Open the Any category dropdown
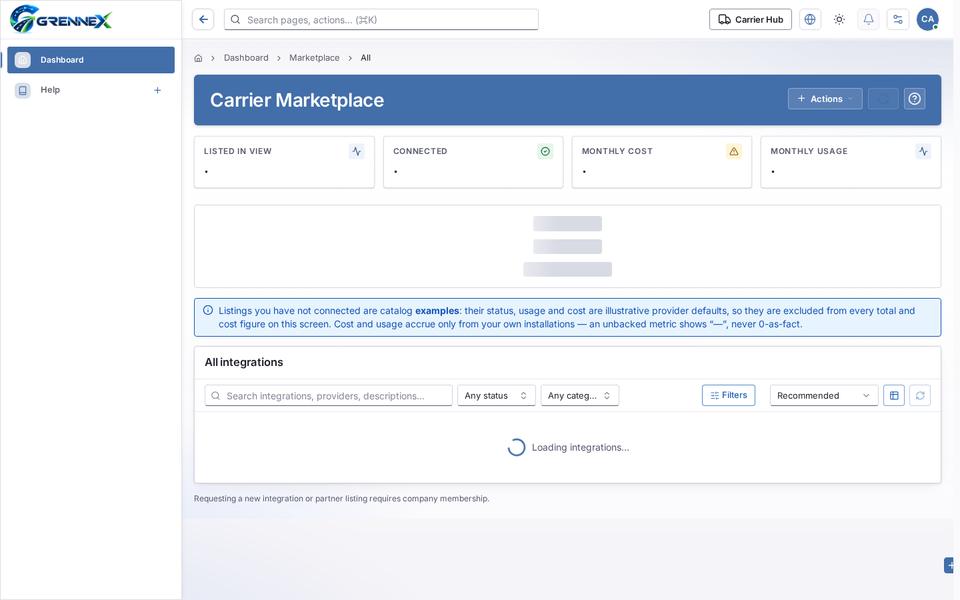 point(580,396)
